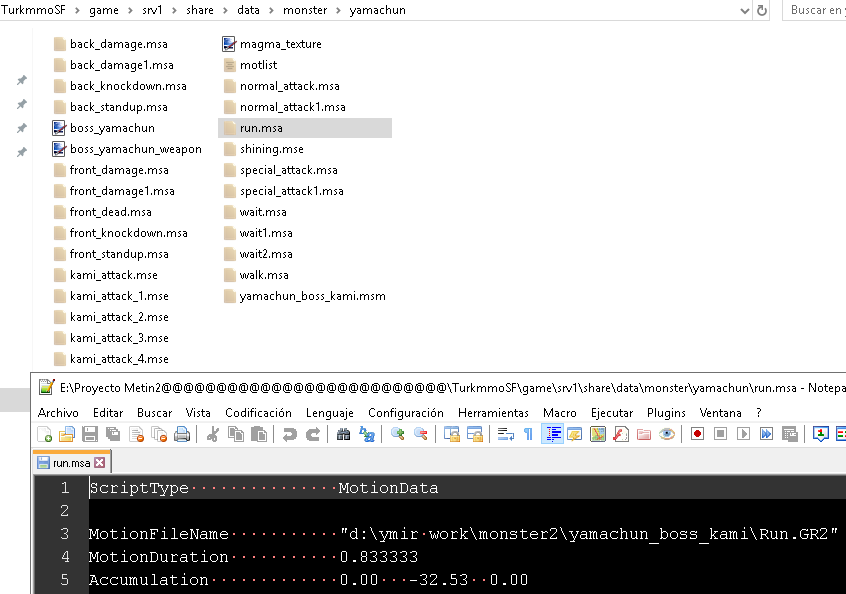Toggle Show all characters pilcrow icon
This screenshot has height=594, width=846.
coord(528,434)
